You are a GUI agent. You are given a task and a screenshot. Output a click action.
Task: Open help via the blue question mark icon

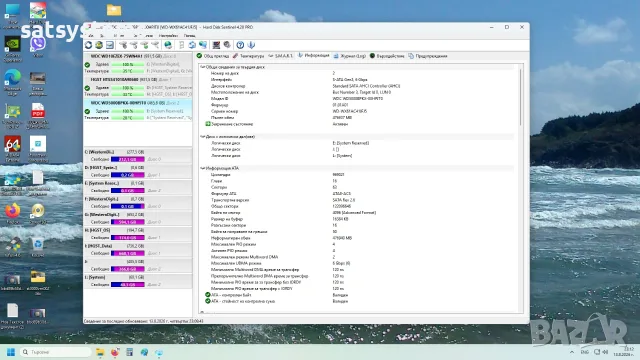(240, 45)
